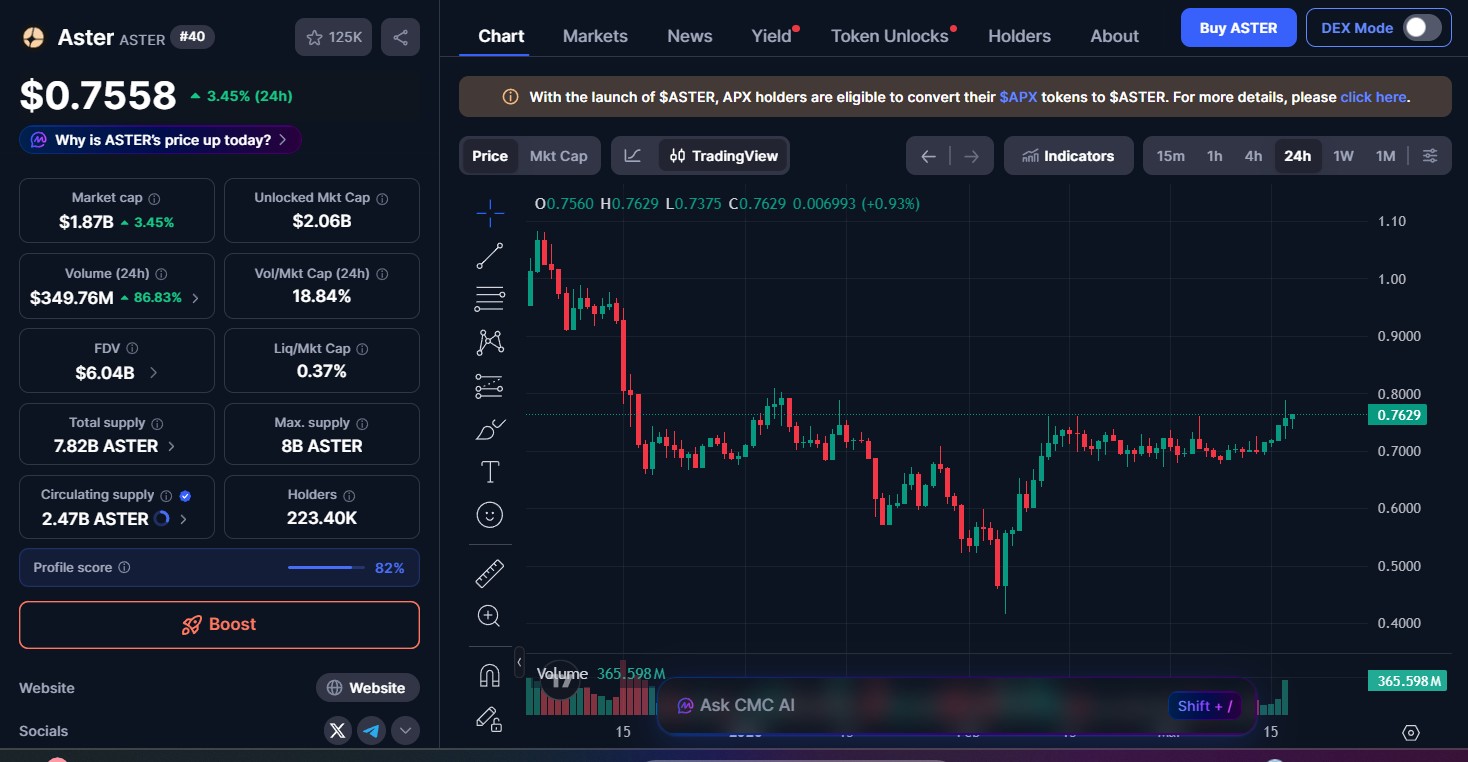This screenshot has height=762, width=1468.
Task: Activate the zoom-in tool
Action: pos(490,615)
